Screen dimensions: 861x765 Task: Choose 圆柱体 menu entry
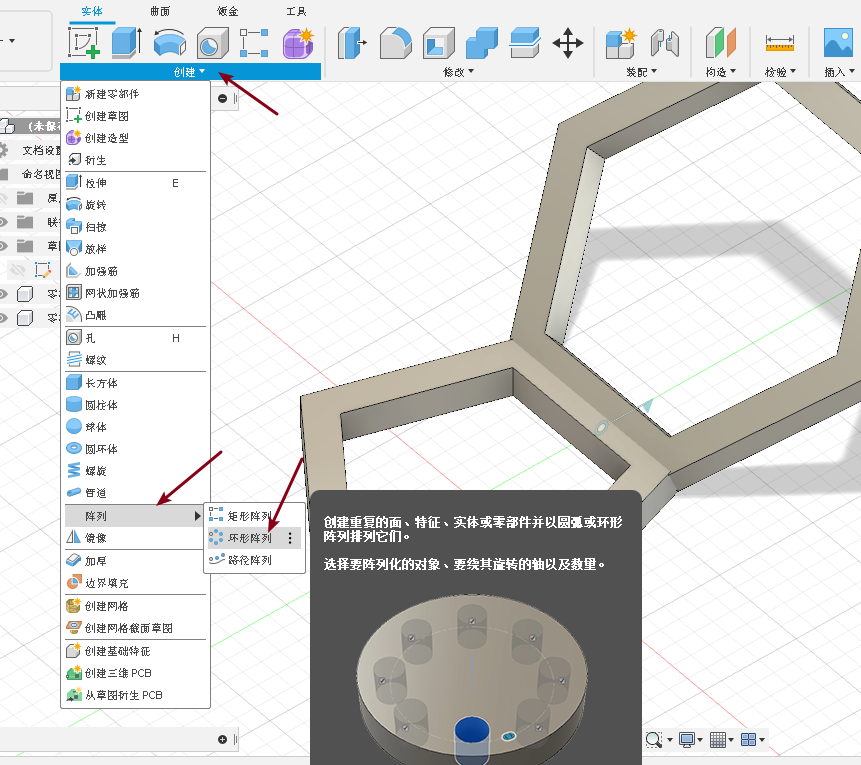(136, 405)
